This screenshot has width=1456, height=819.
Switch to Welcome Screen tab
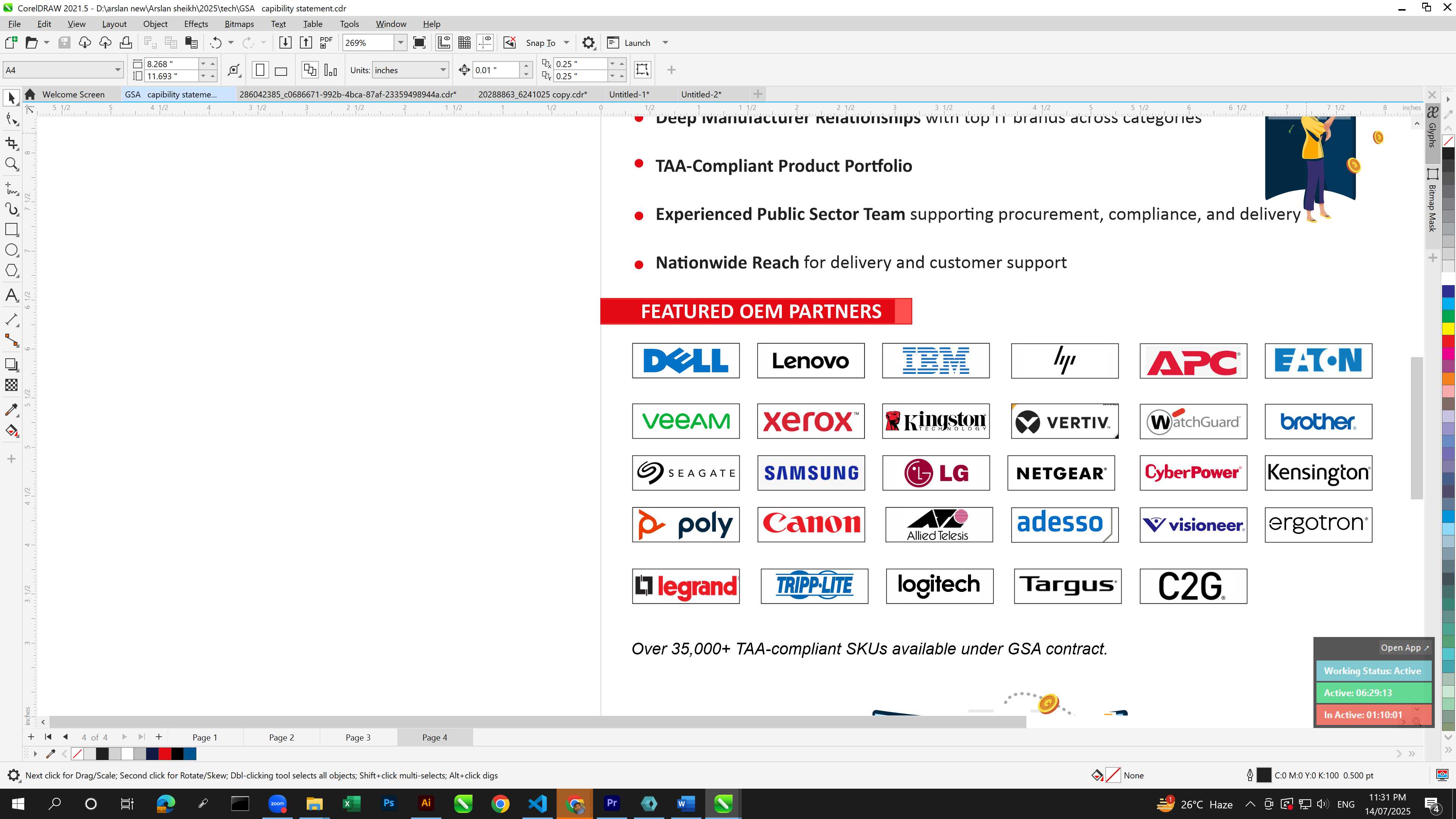tap(73, 94)
